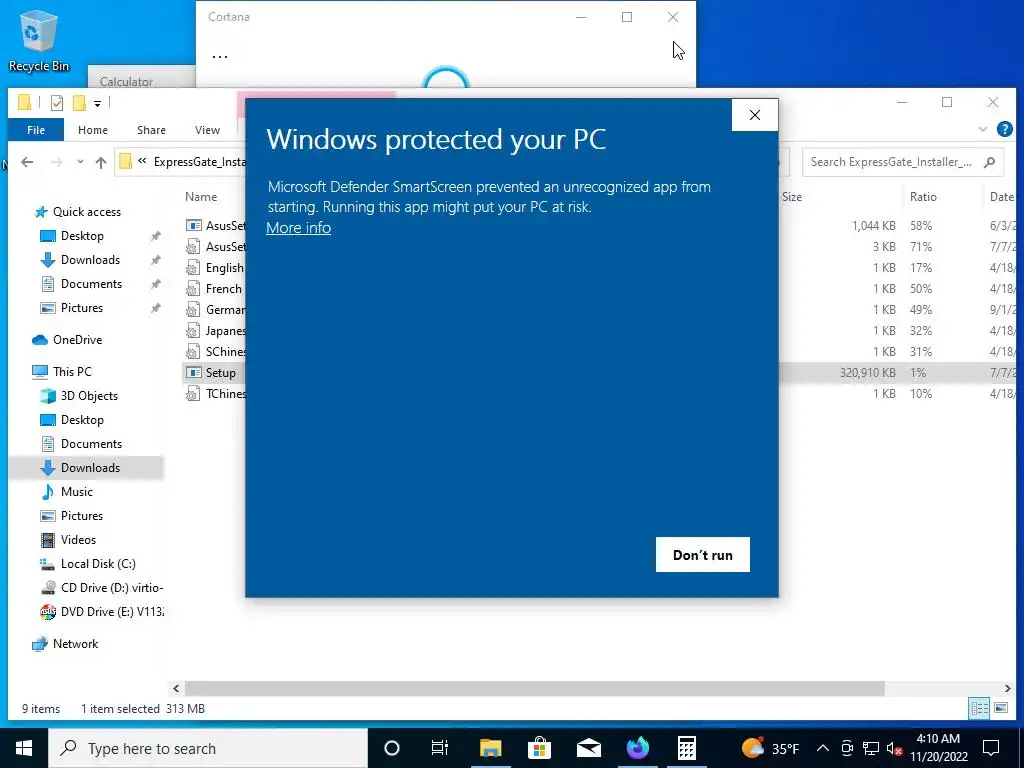
Task: Open the View ribbon tab
Action: [x=207, y=130]
